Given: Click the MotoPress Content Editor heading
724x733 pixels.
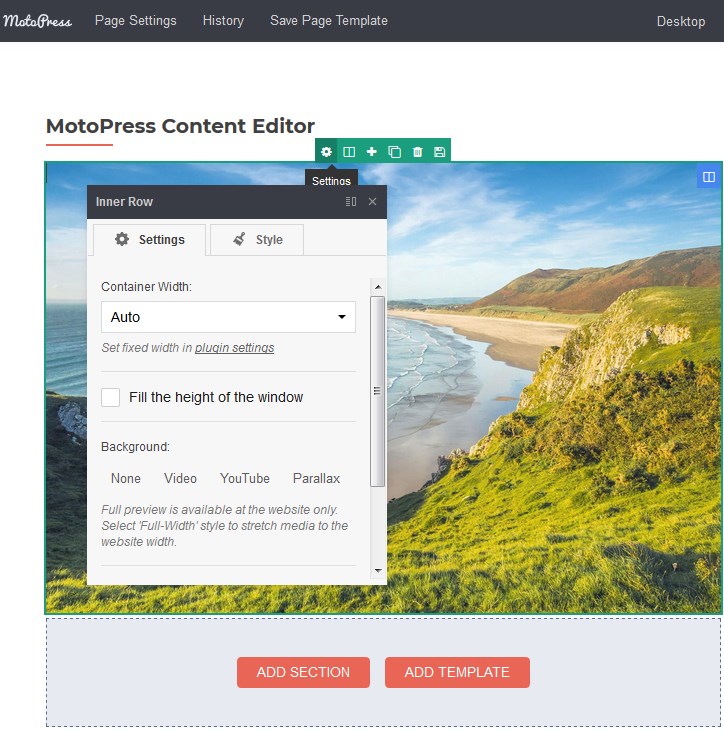Looking at the screenshot, I should pyautogui.click(x=180, y=126).
